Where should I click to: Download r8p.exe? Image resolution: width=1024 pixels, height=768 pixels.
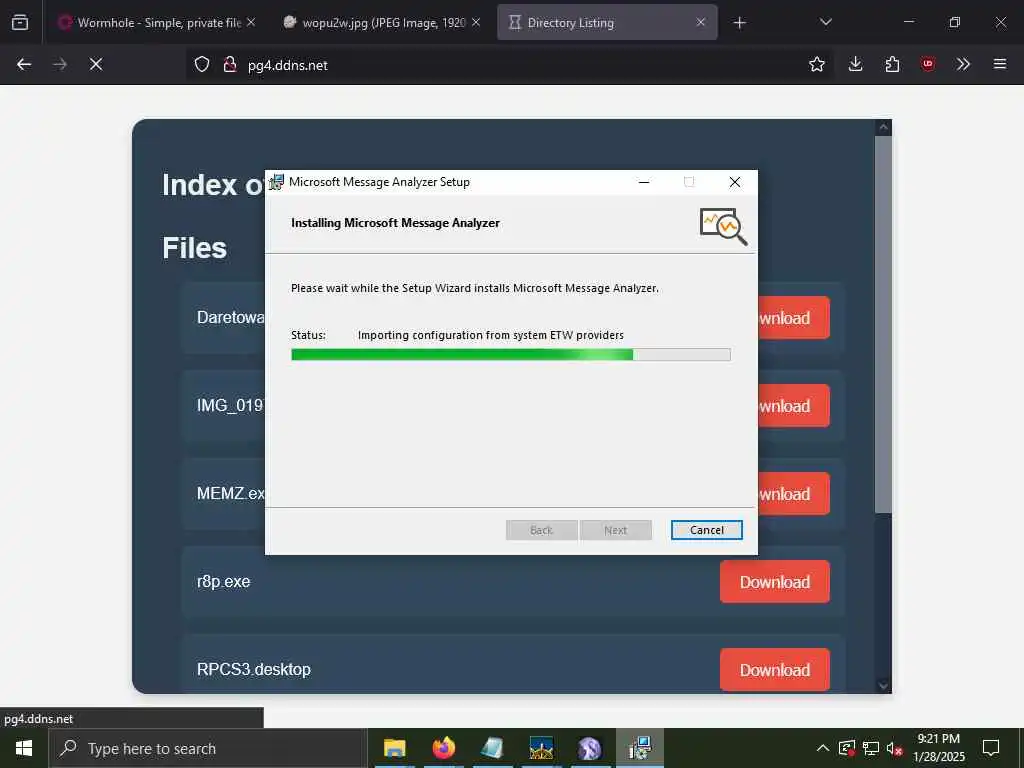[x=775, y=581]
